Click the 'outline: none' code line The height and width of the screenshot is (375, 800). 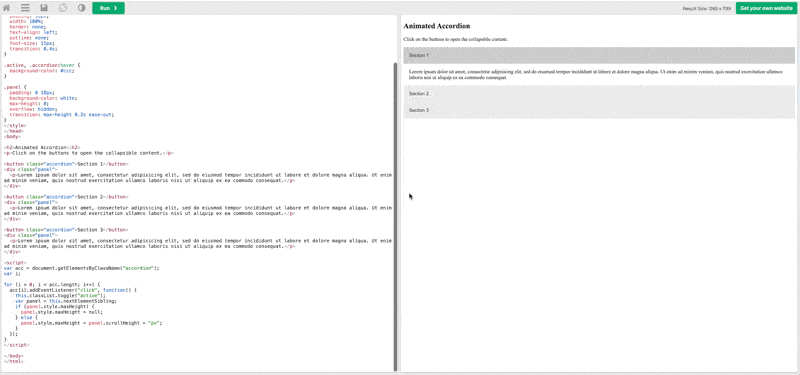tap(29, 38)
